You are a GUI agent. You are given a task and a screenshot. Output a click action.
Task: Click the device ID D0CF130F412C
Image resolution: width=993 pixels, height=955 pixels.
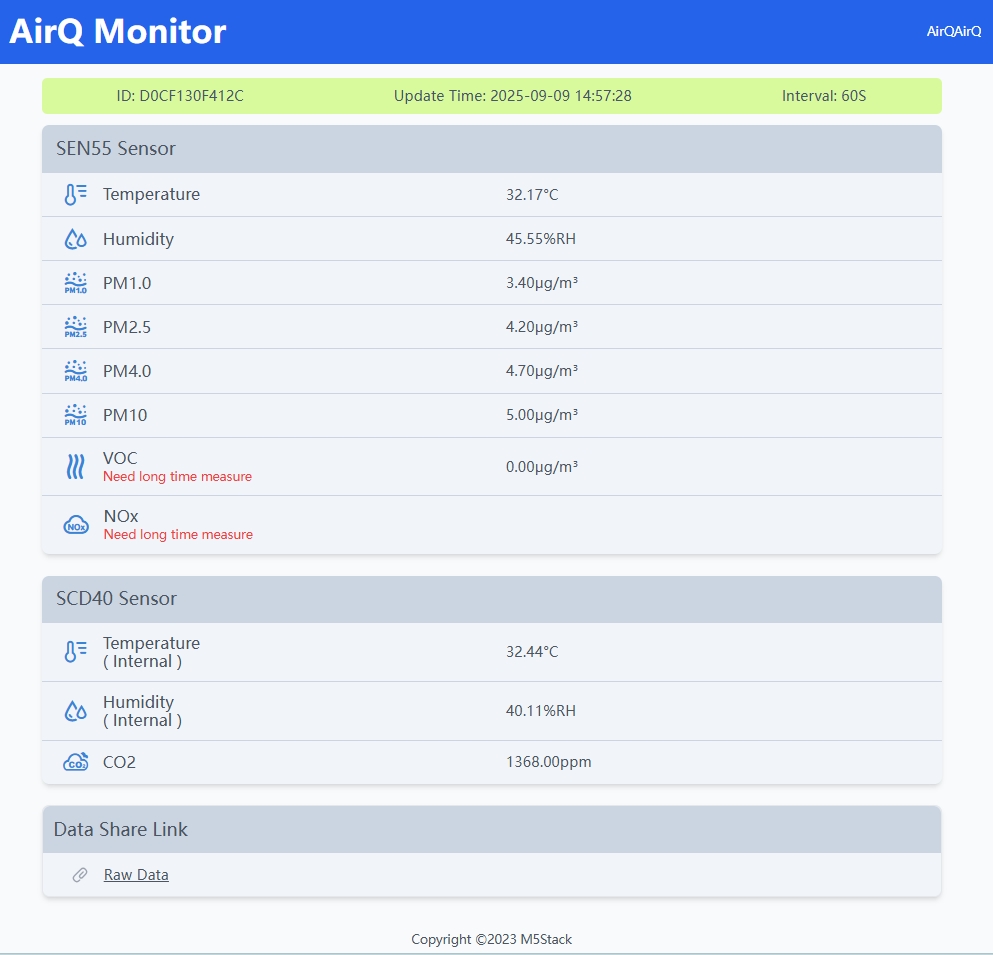point(180,96)
